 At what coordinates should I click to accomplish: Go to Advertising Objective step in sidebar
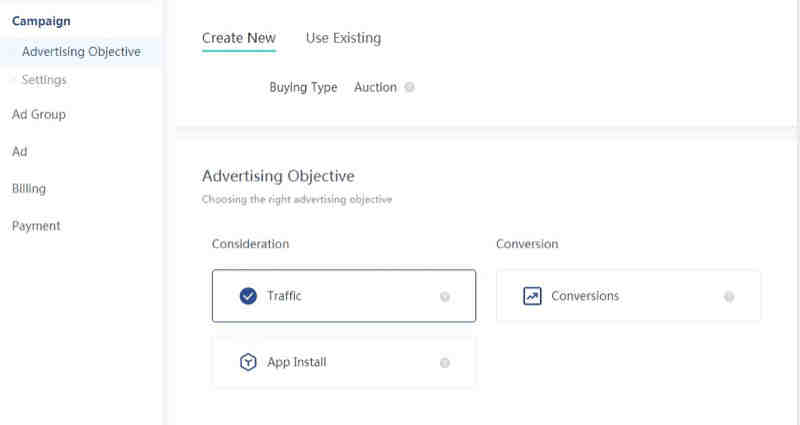coord(81,52)
